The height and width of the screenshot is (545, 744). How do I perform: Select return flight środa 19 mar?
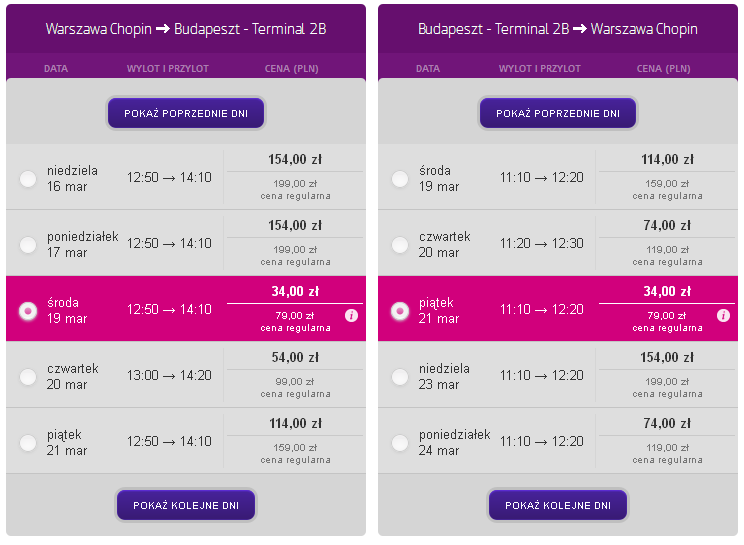pos(400,179)
